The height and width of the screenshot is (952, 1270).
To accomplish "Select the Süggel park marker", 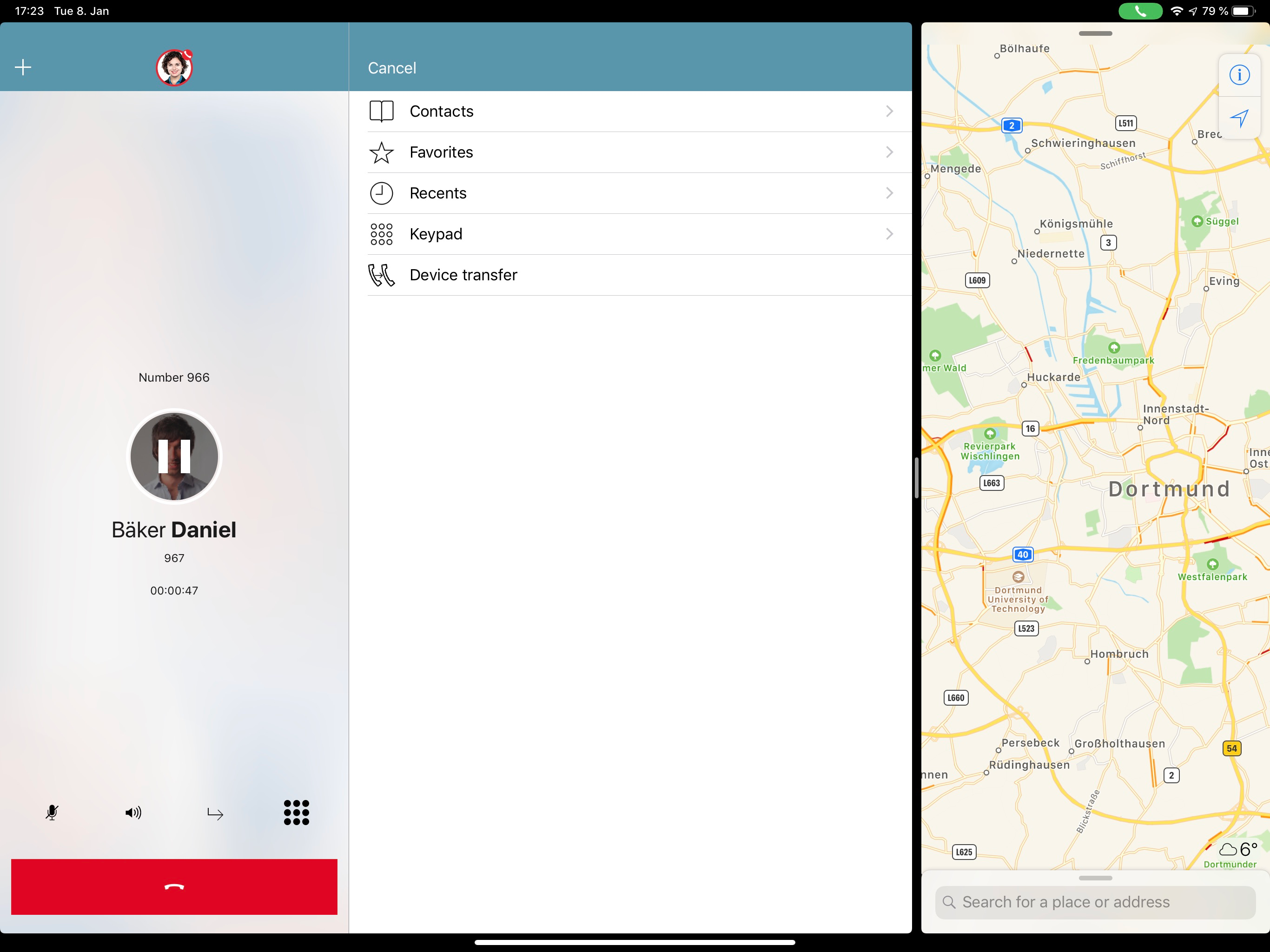I will pyautogui.click(x=1197, y=221).
